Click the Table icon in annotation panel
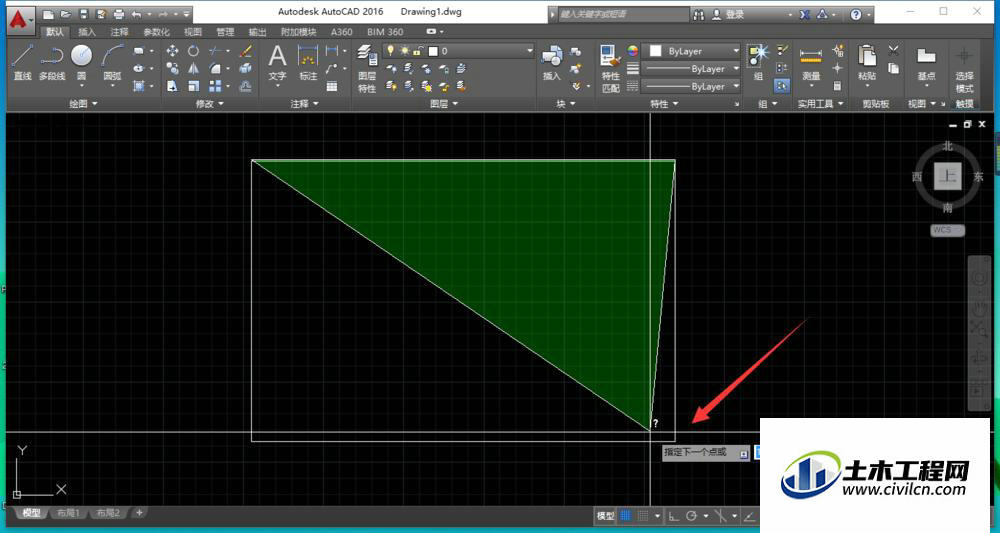The image size is (1000, 533). [332, 86]
